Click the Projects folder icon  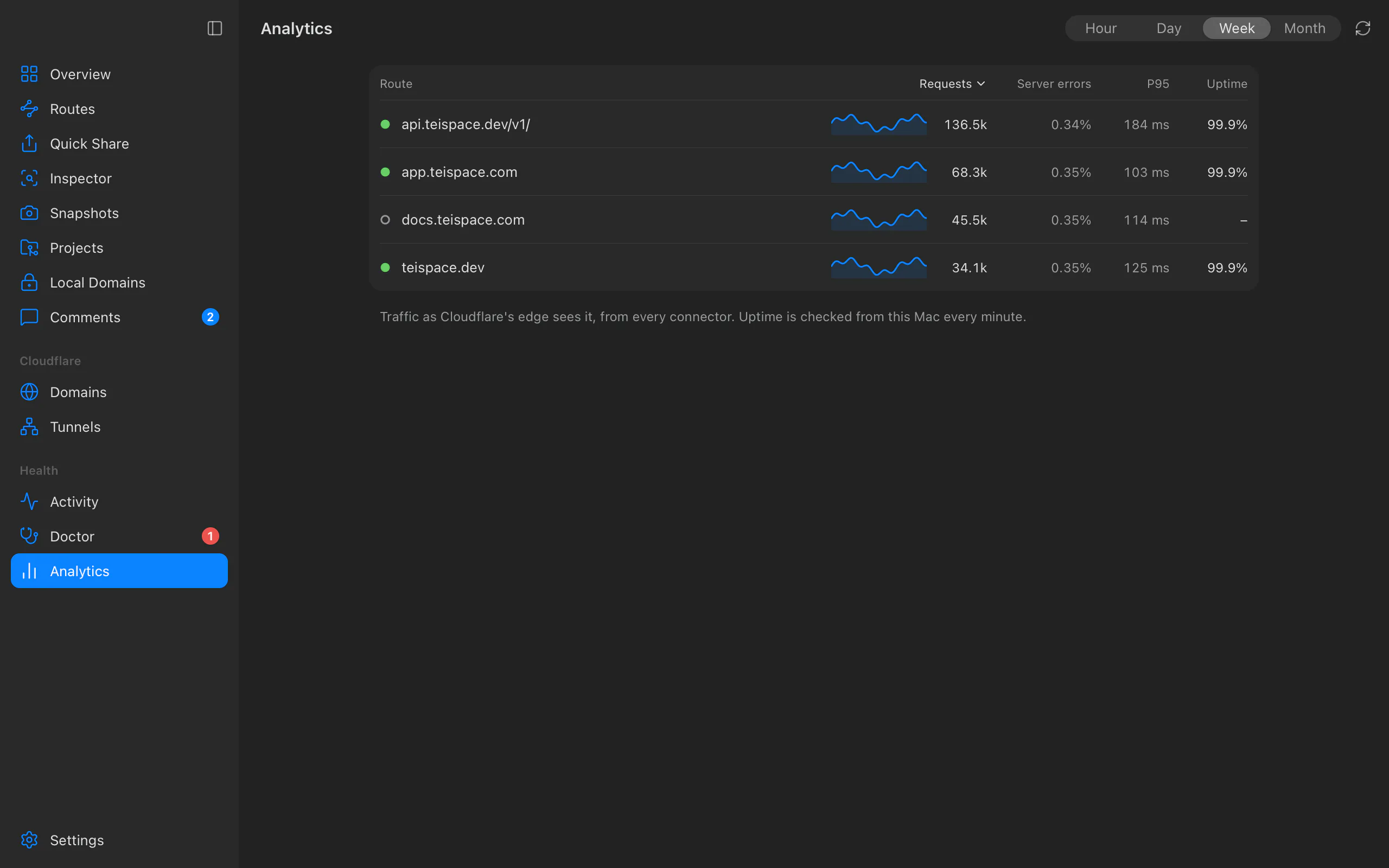[29, 248]
